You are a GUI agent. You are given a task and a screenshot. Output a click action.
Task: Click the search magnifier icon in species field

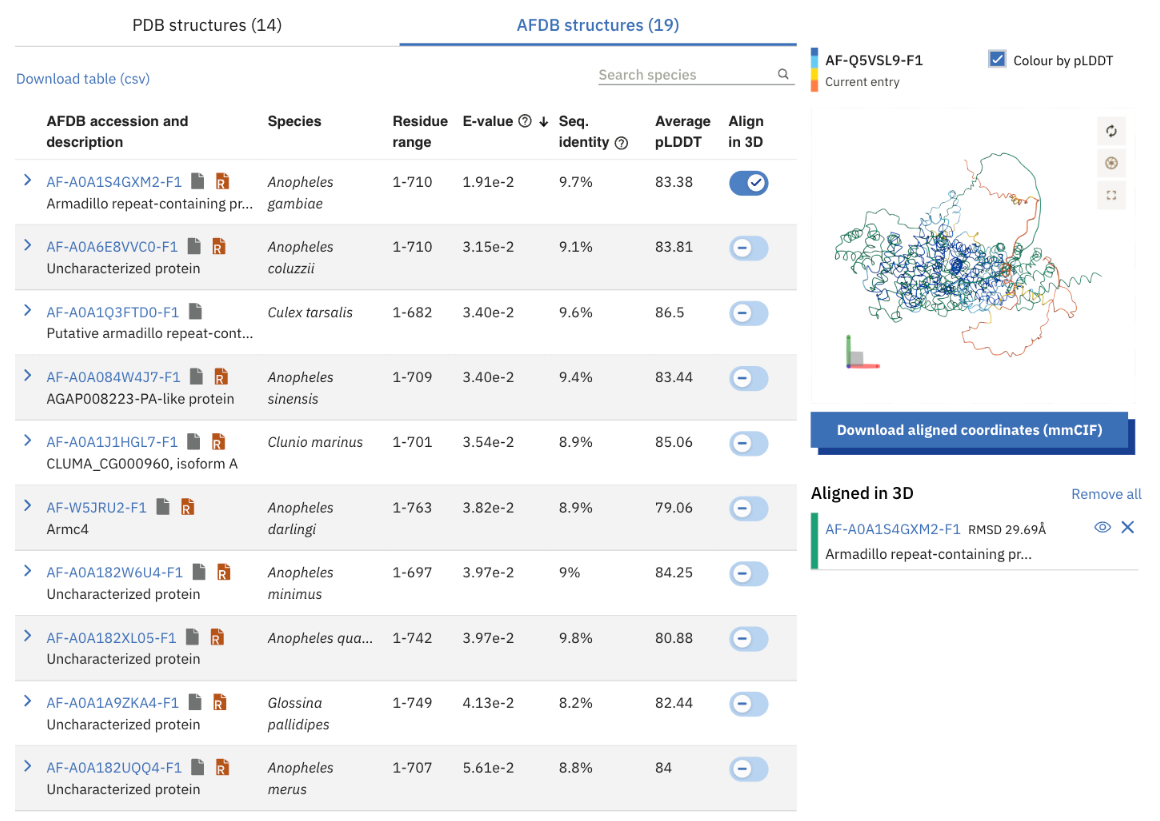tap(783, 74)
